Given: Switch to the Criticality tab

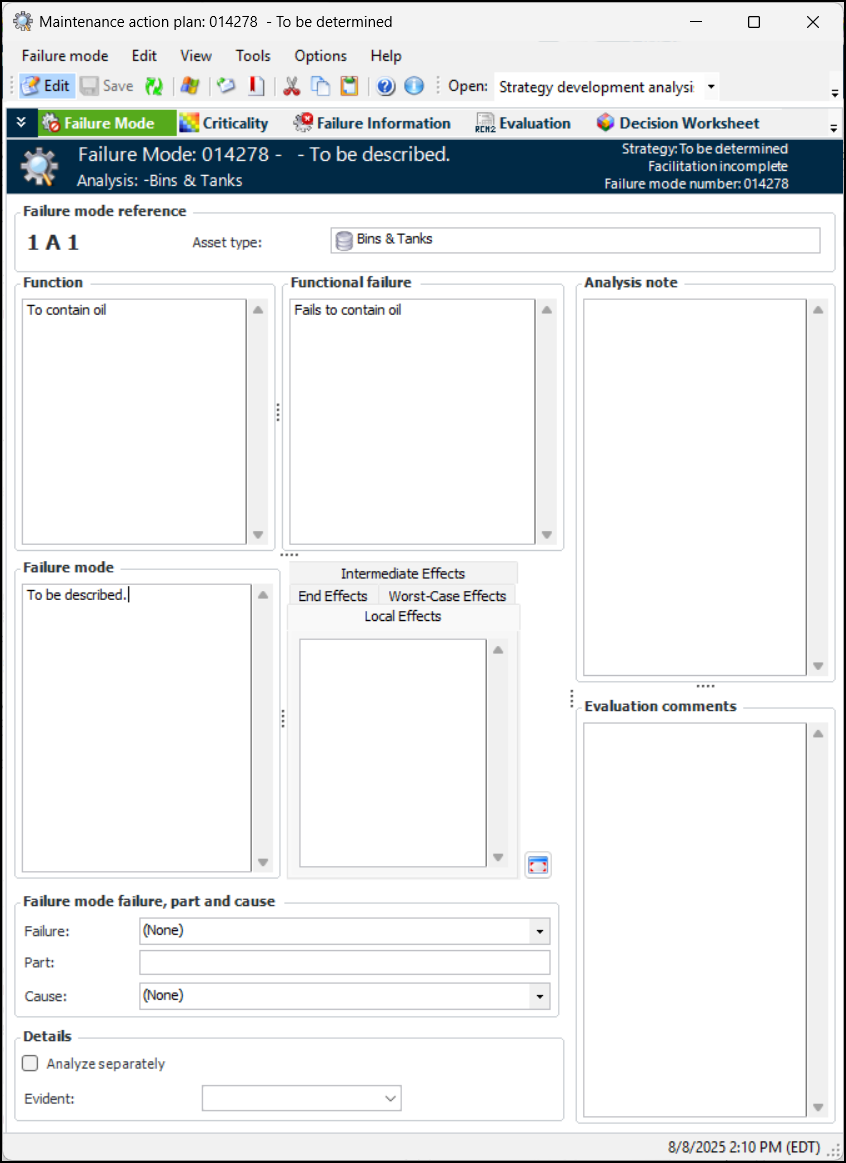Looking at the screenshot, I should coord(224,123).
